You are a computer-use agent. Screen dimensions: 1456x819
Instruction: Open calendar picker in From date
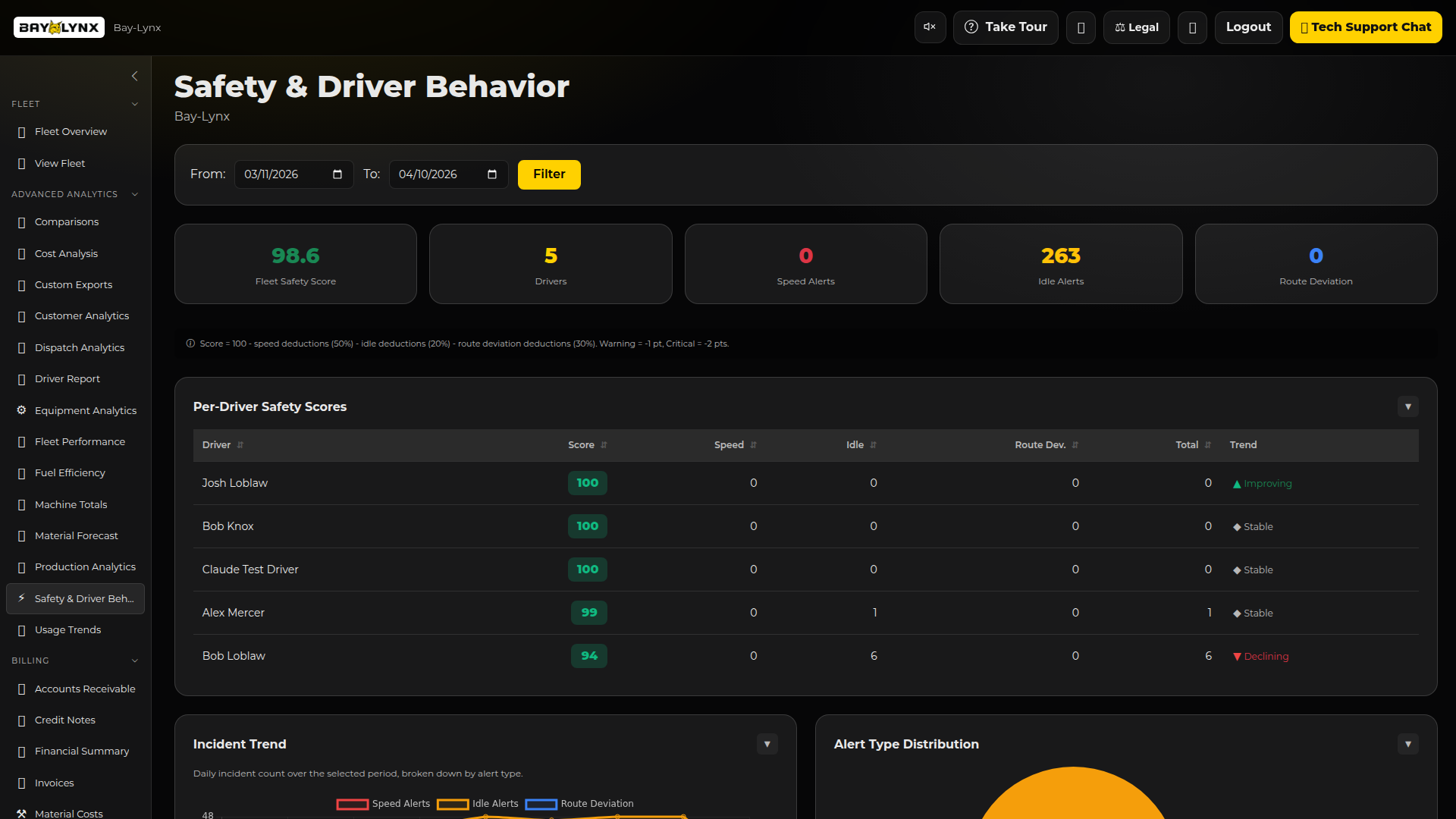click(337, 174)
